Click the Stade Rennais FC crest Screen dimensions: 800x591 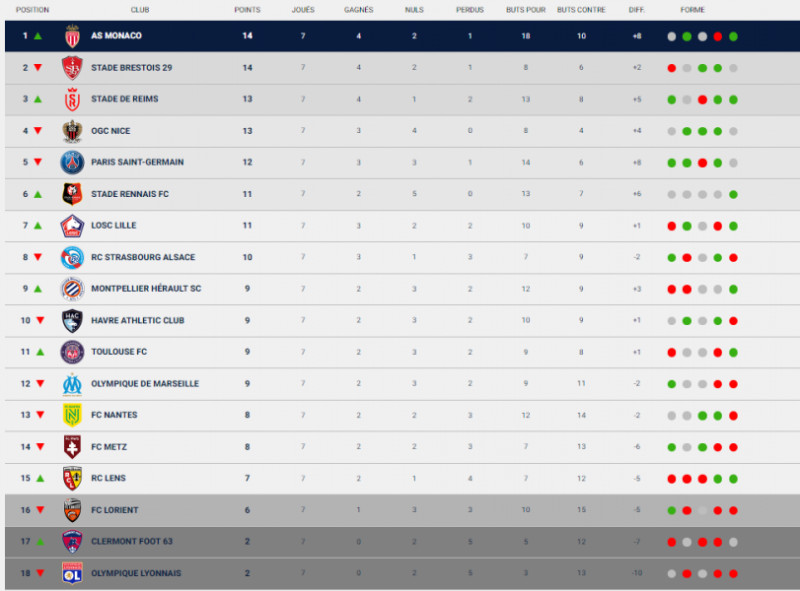(x=72, y=194)
